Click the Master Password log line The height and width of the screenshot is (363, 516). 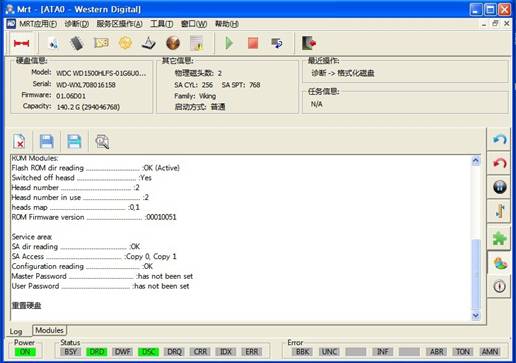[102, 276]
